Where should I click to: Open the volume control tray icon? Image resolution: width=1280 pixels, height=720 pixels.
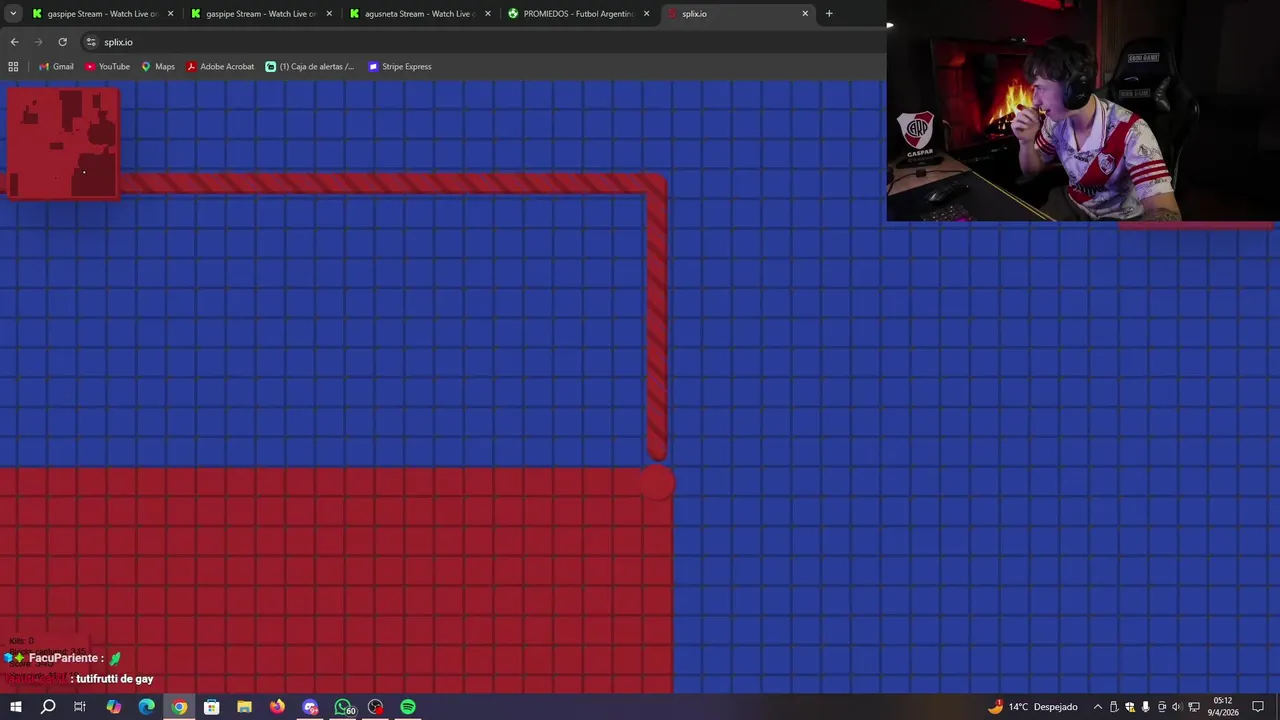click(x=1177, y=707)
